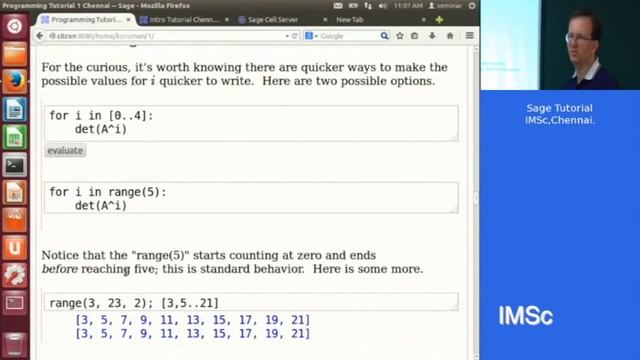Open Ubuntu Software Center in the launcher
The height and width of the screenshot is (360, 640).
(x=15, y=220)
